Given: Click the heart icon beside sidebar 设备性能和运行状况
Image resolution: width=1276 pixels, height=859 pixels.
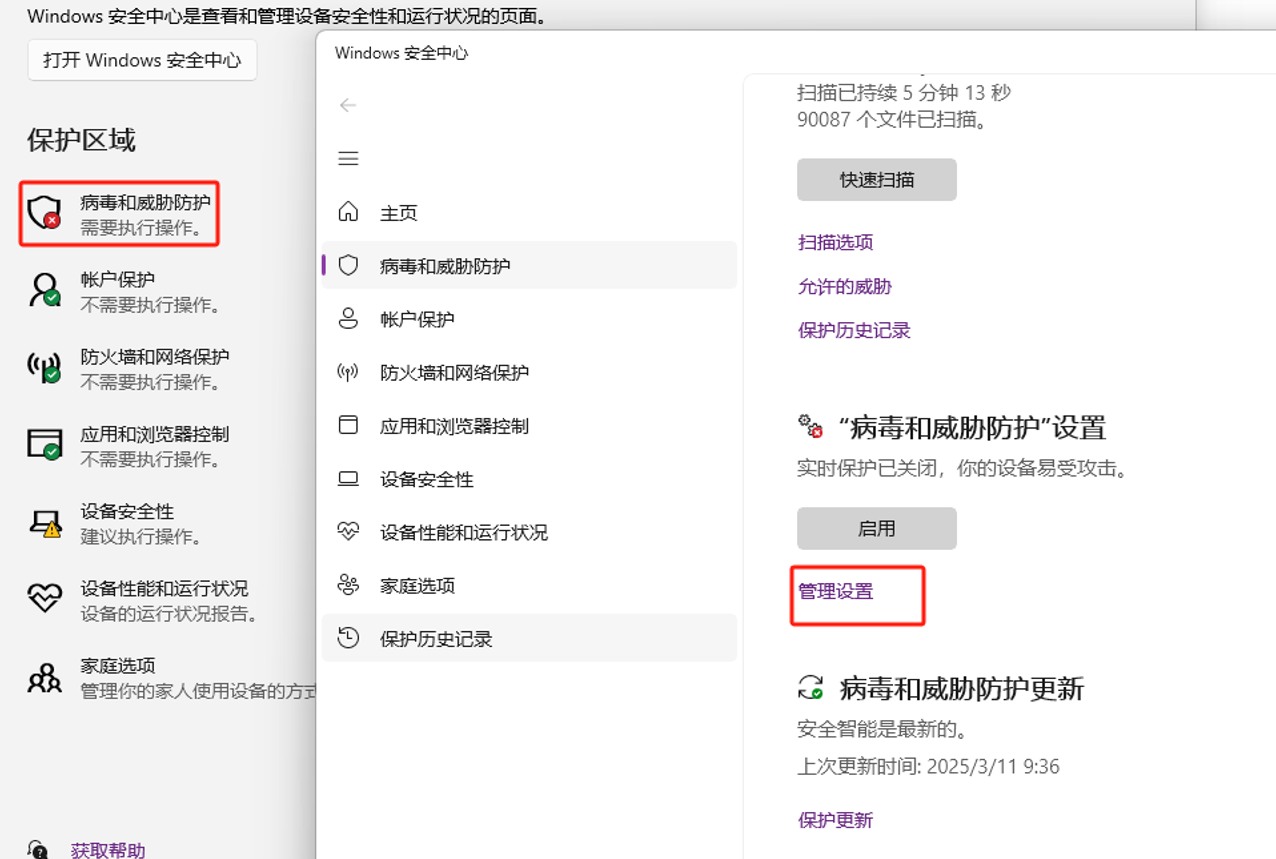Looking at the screenshot, I should coord(348,532).
